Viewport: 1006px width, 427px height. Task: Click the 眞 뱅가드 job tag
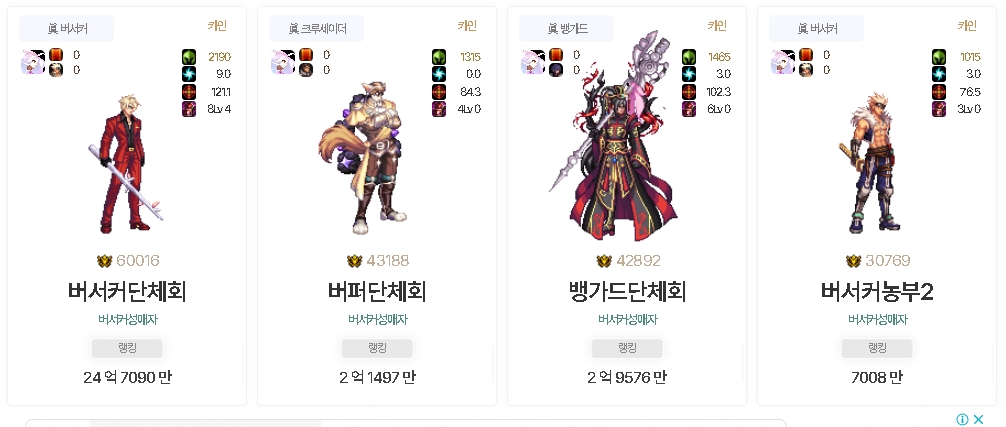[x=567, y=28]
